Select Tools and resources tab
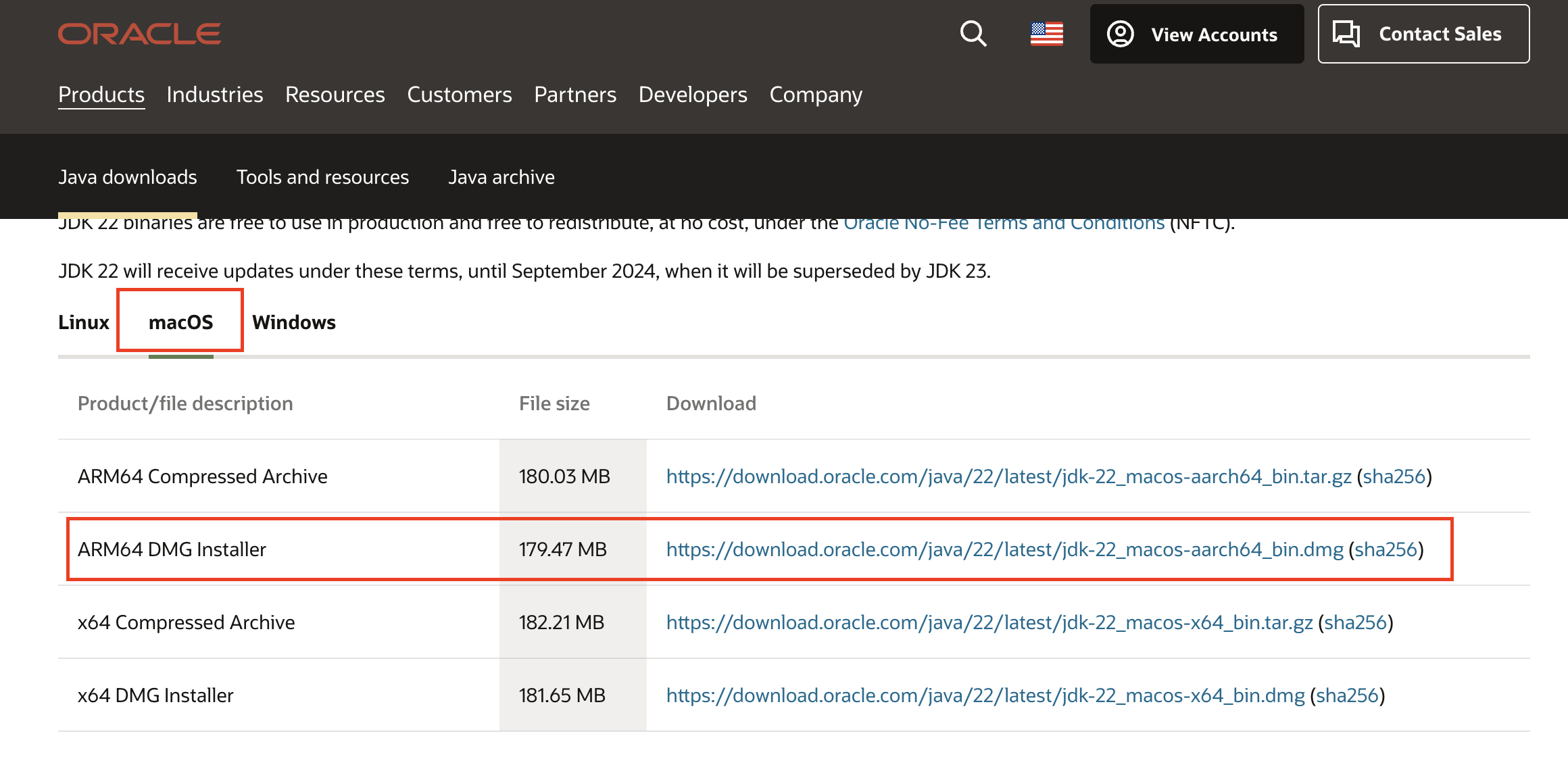 coord(322,177)
